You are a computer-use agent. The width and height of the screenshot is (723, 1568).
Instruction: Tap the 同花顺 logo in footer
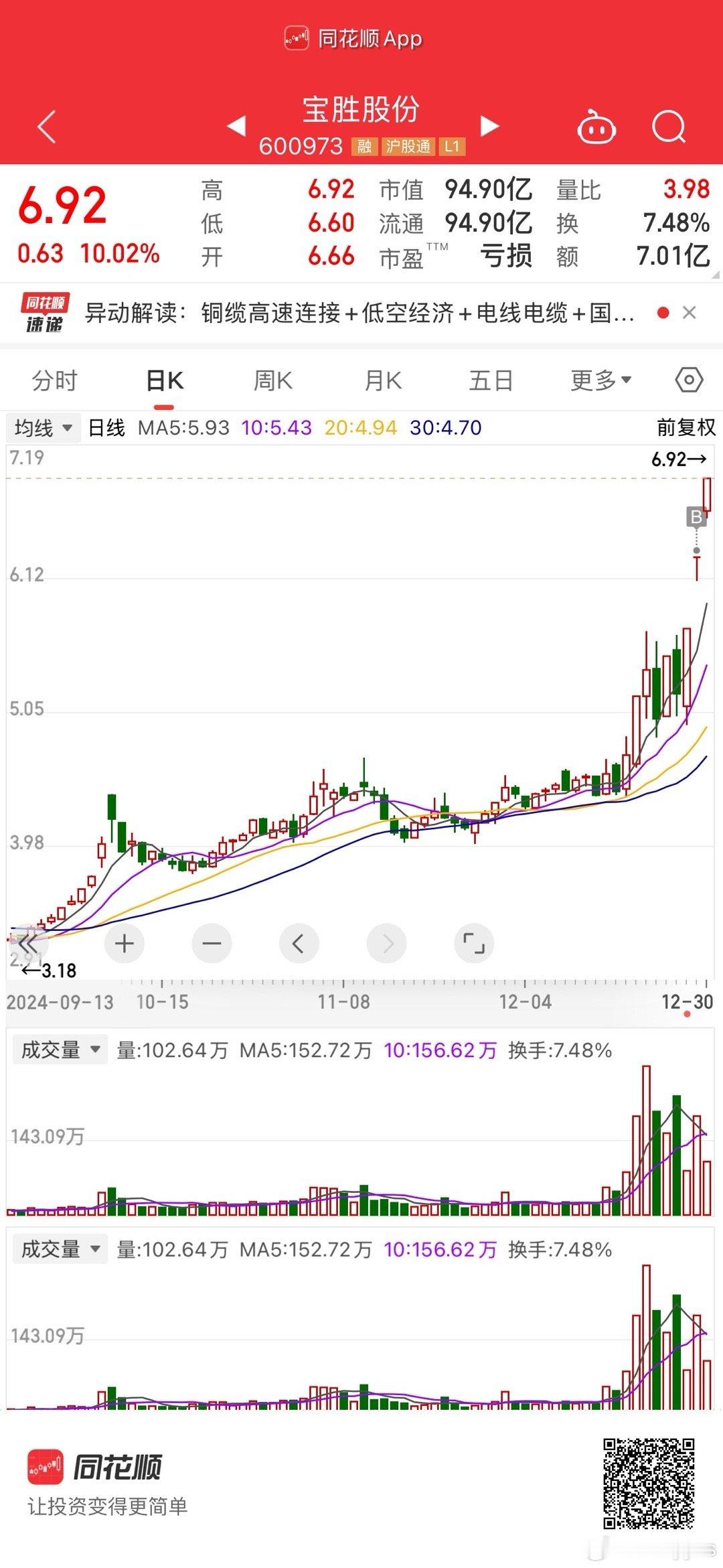(94, 1466)
